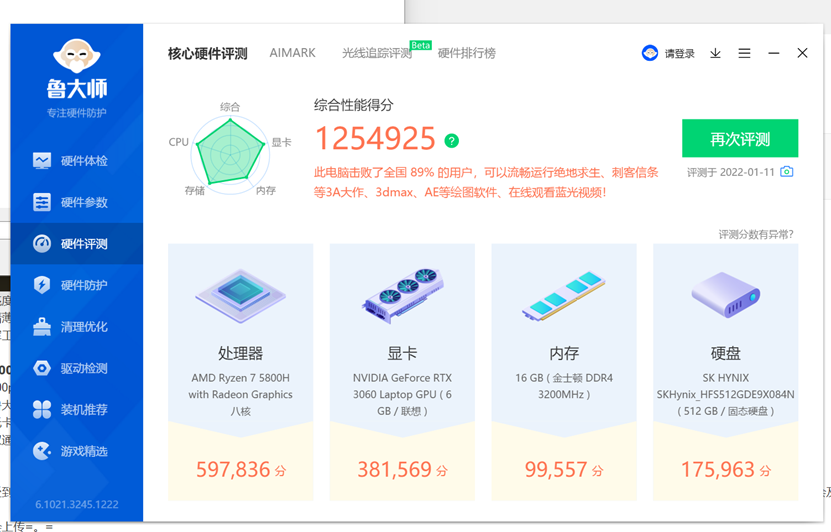Click the green help question mark icon
The height and width of the screenshot is (532, 831).
[x=452, y=140]
